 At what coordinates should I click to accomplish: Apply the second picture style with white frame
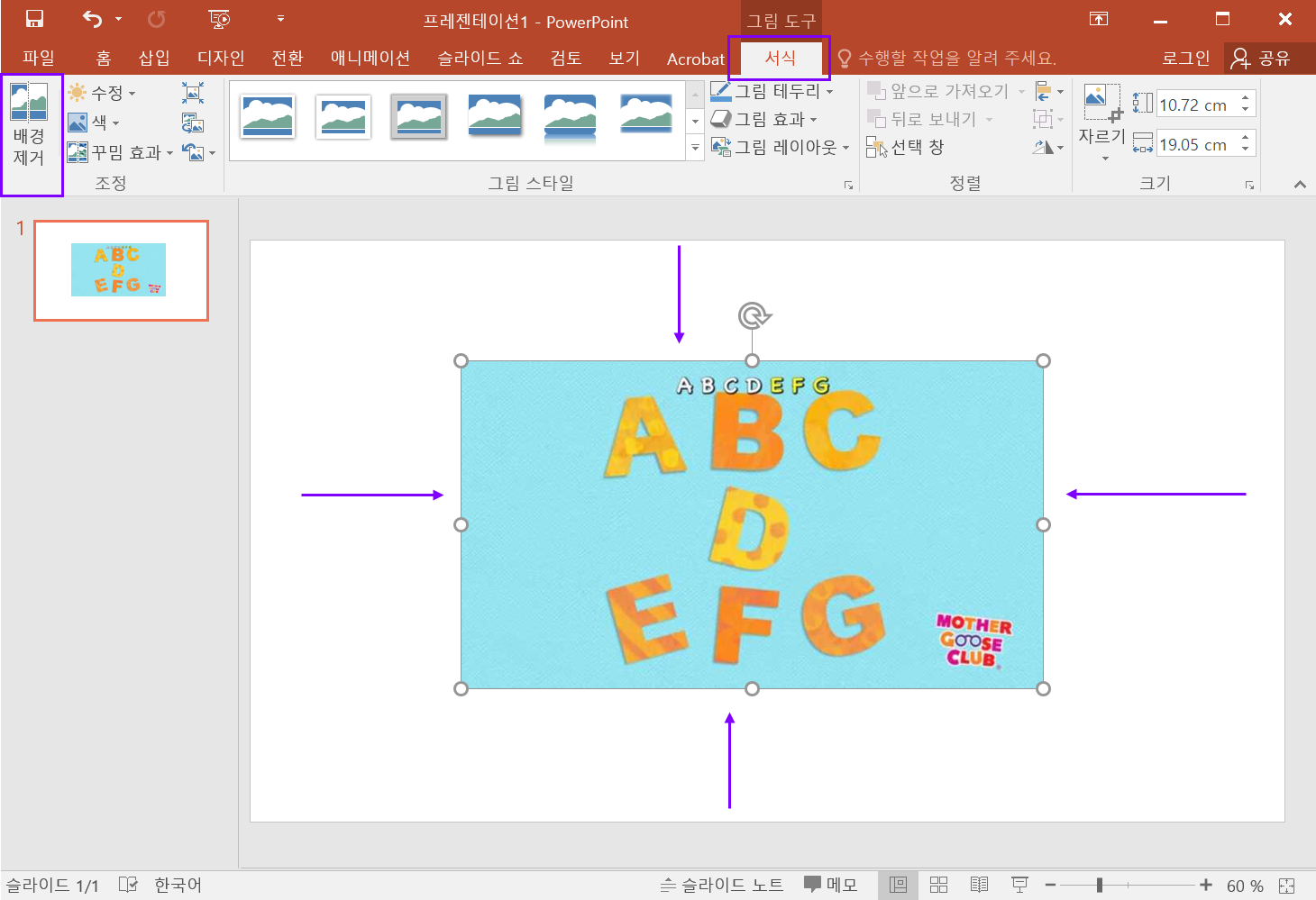click(343, 116)
